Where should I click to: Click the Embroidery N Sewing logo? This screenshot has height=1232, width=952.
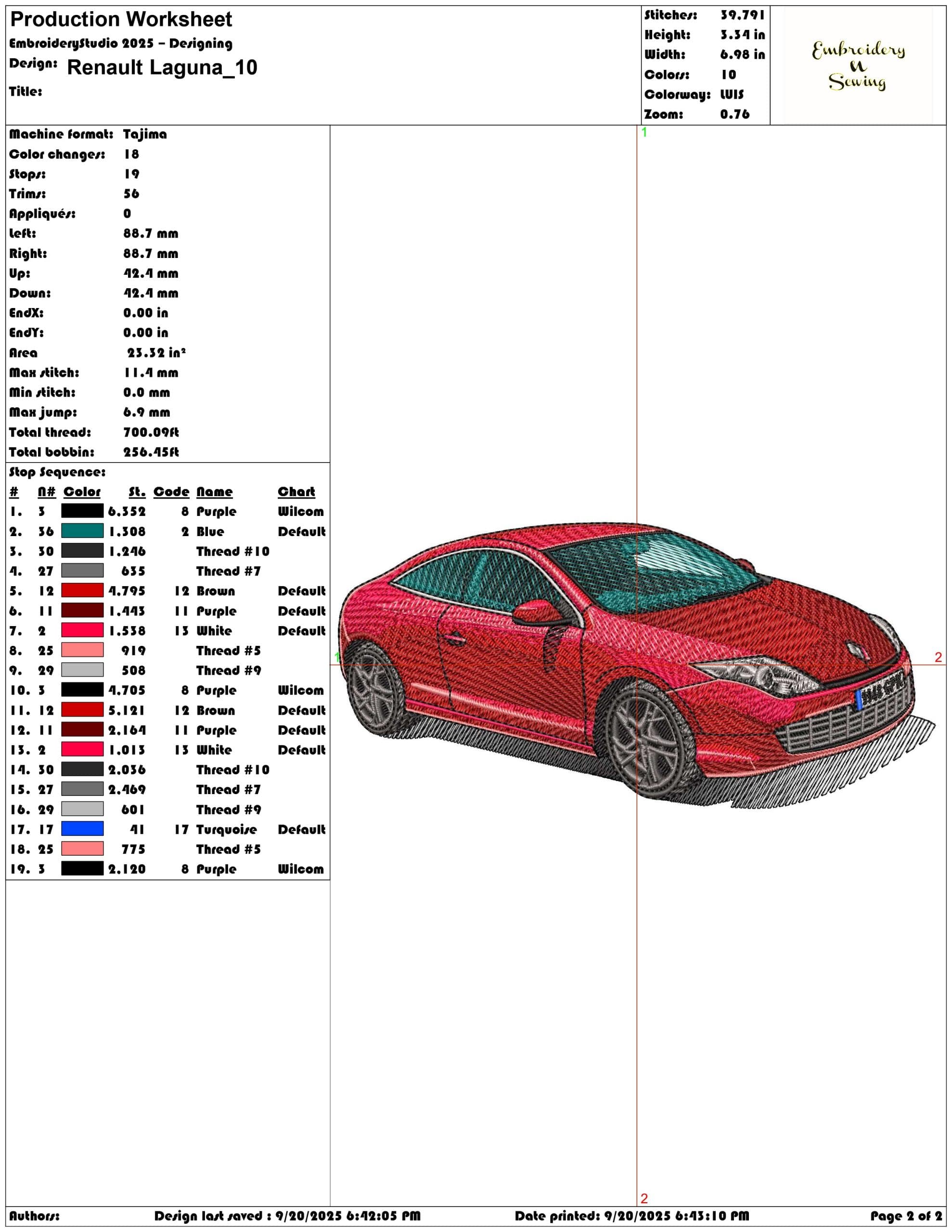coord(858,65)
